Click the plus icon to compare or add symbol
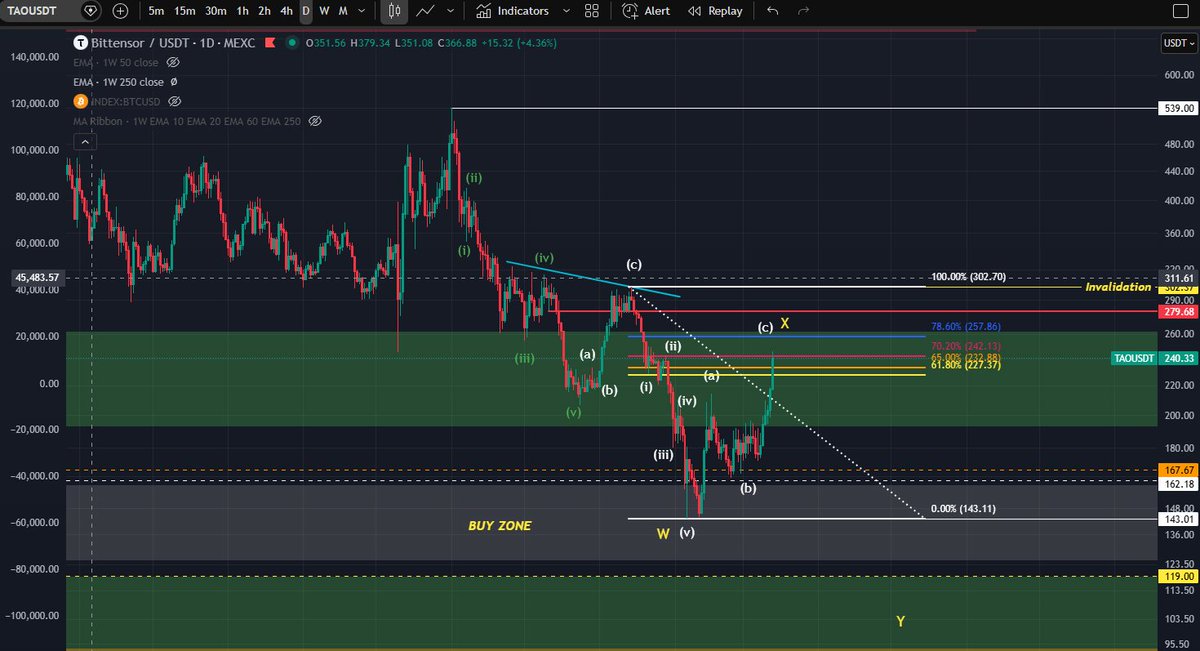Screen dimensions: 1200x651 pyautogui.click(x=120, y=11)
